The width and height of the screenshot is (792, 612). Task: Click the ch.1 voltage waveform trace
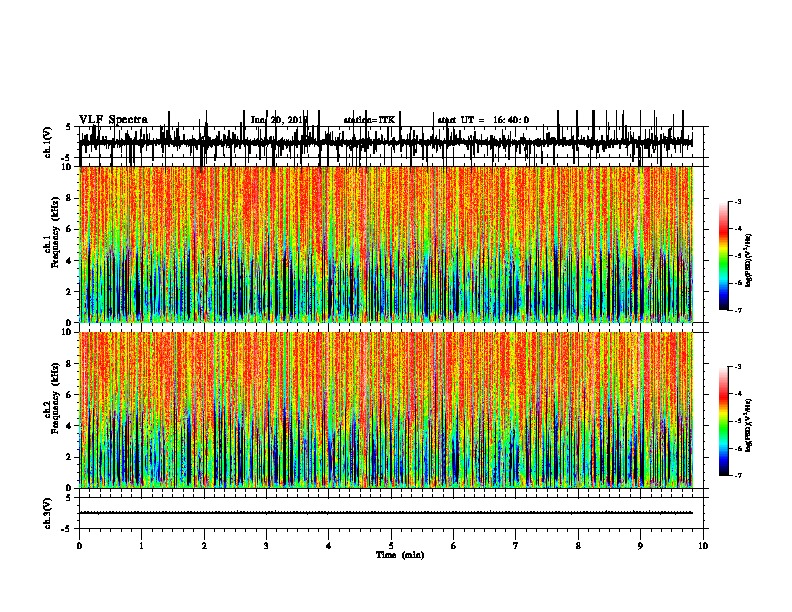(x=386, y=143)
